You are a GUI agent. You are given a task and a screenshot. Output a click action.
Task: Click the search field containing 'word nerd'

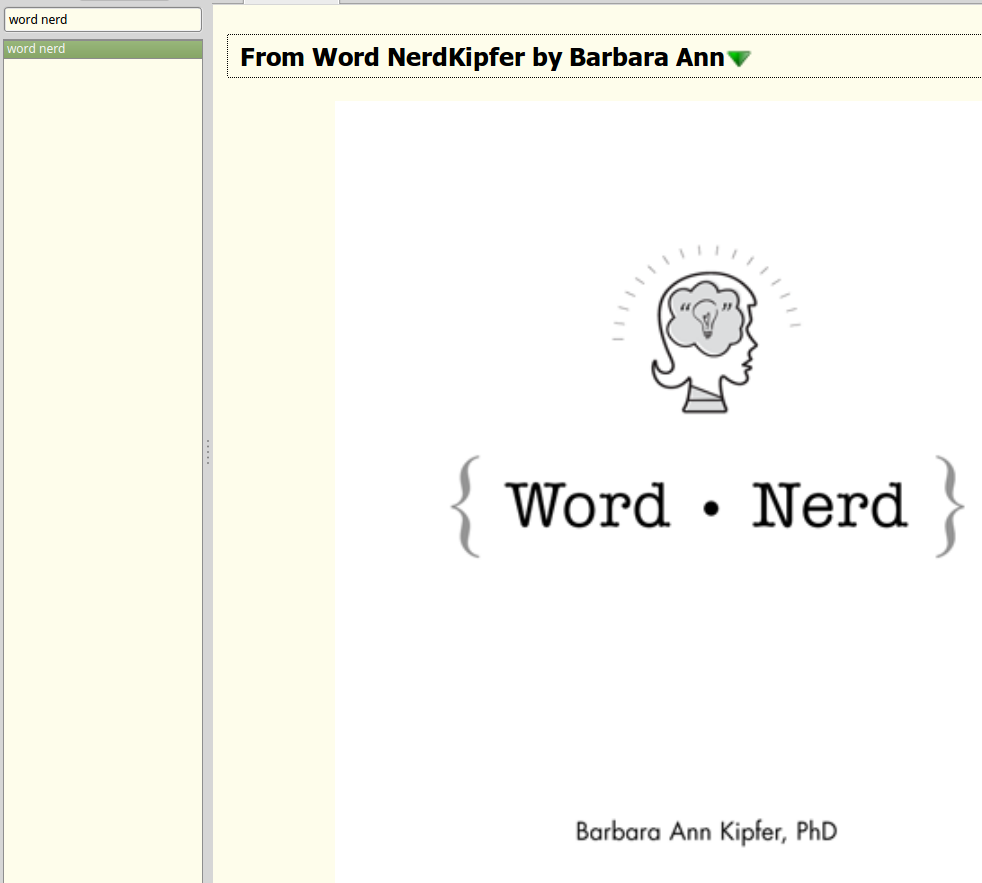click(103, 19)
